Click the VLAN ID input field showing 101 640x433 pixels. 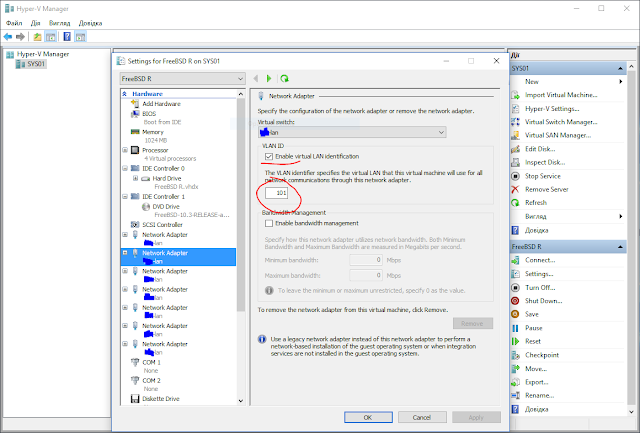(278, 192)
